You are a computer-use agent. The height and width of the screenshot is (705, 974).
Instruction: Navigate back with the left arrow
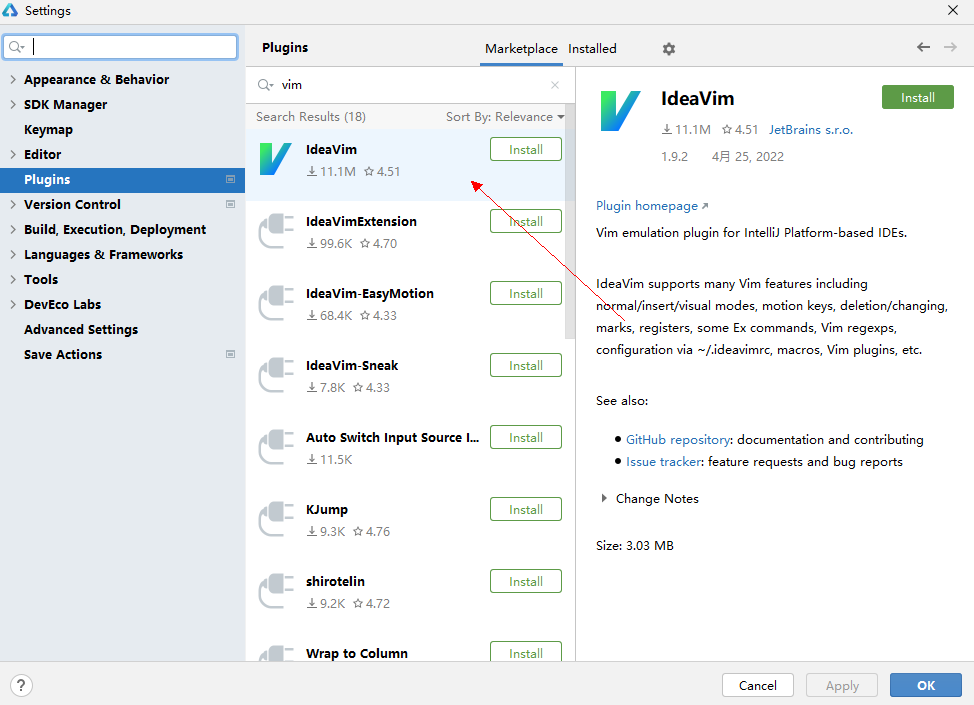point(923,47)
